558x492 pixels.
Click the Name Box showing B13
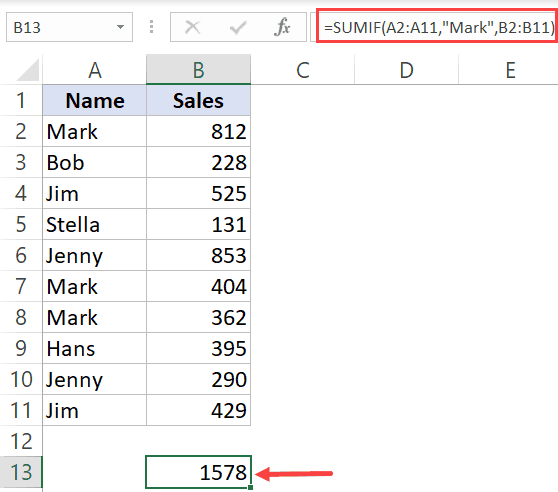(x=69, y=27)
